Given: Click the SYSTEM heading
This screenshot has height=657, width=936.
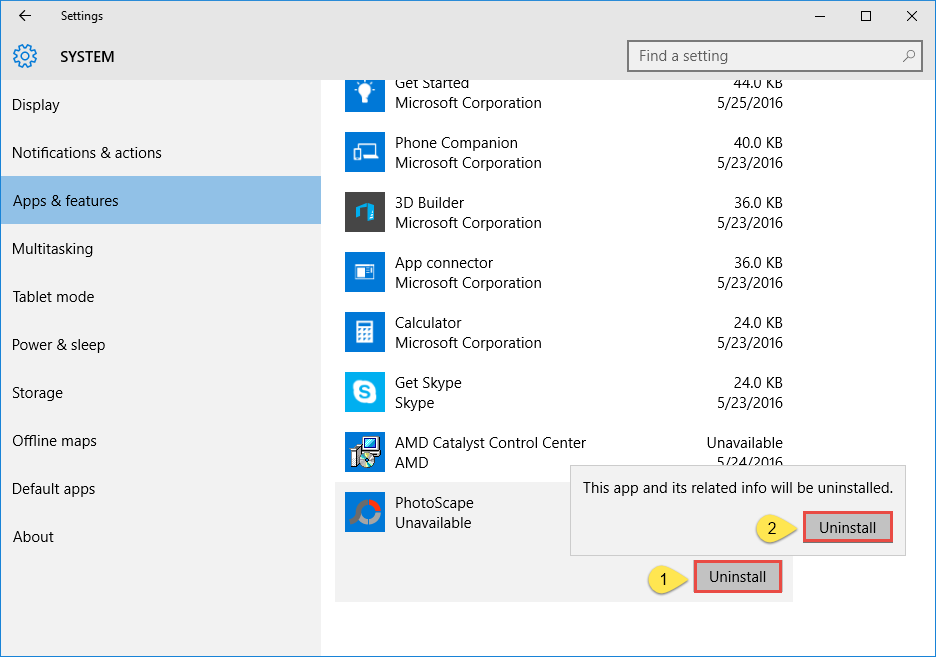Looking at the screenshot, I should (87, 57).
